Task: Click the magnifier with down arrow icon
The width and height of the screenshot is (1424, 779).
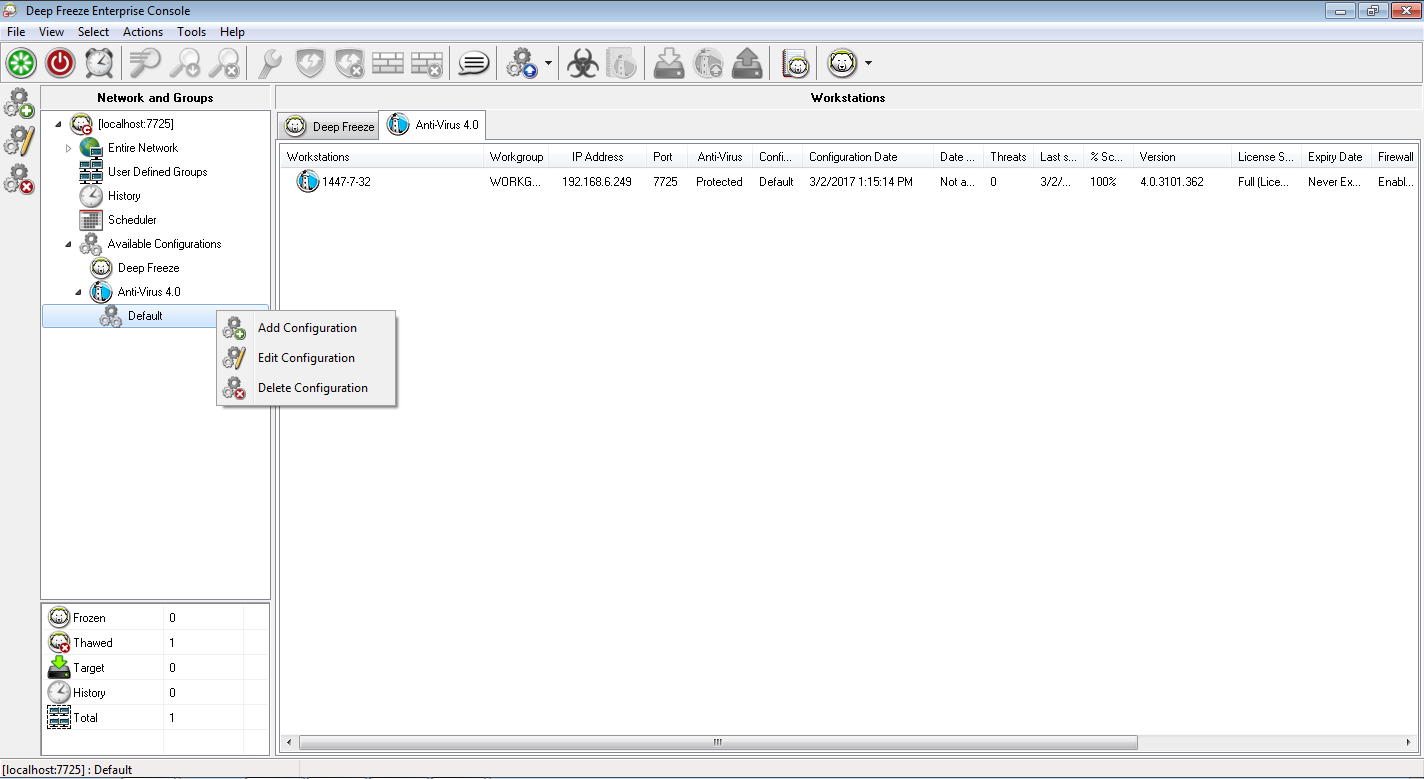Action: [185, 63]
